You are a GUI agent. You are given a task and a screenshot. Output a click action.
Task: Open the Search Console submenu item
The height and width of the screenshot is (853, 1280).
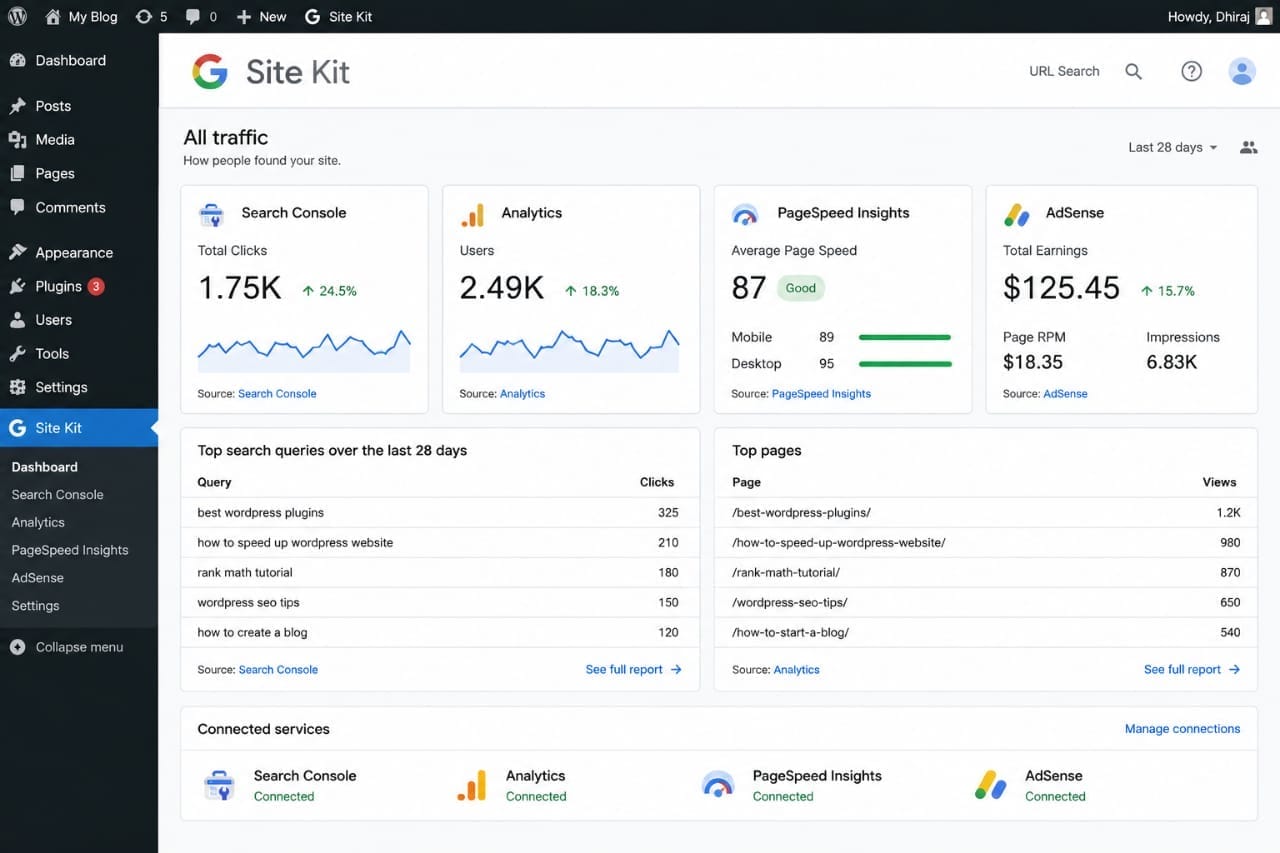tap(57, 495)
